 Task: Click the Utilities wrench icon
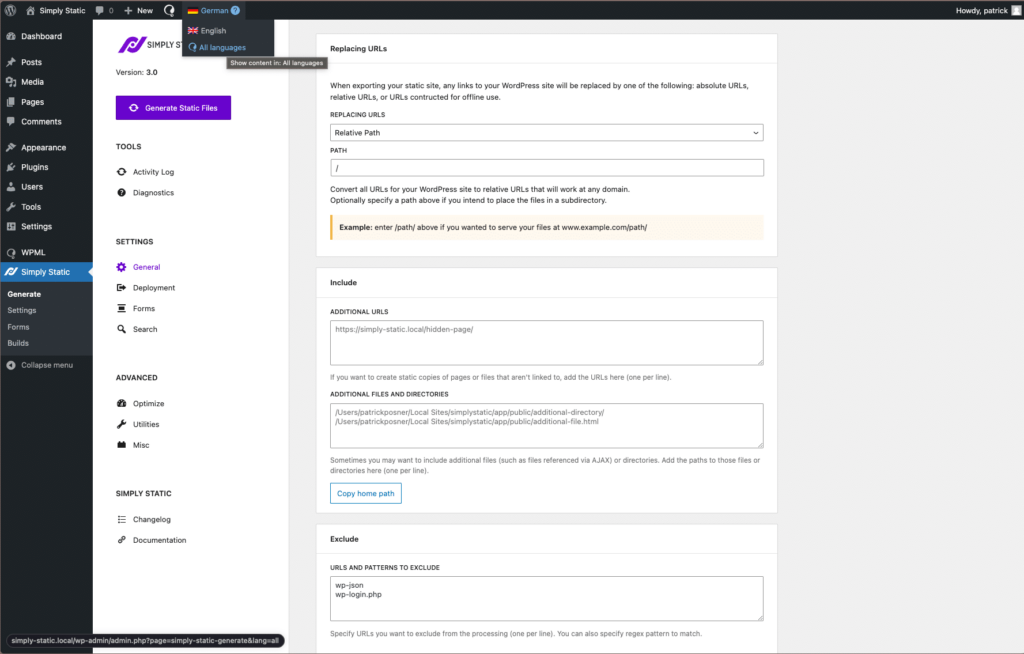pos(121,424)
